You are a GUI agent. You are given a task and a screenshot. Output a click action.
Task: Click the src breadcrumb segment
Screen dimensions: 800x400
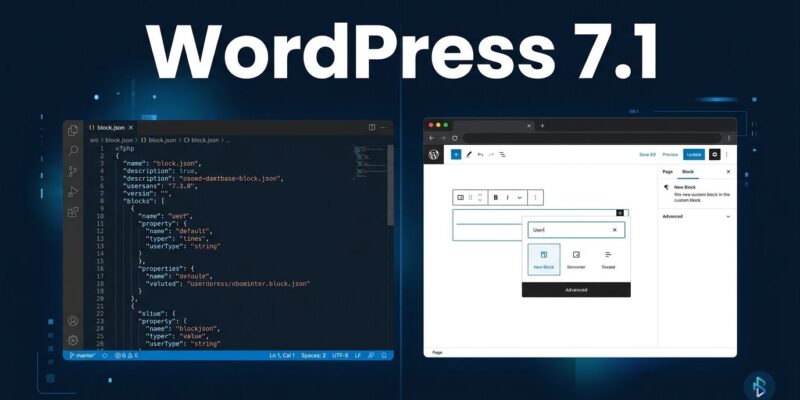pos(94,140)
